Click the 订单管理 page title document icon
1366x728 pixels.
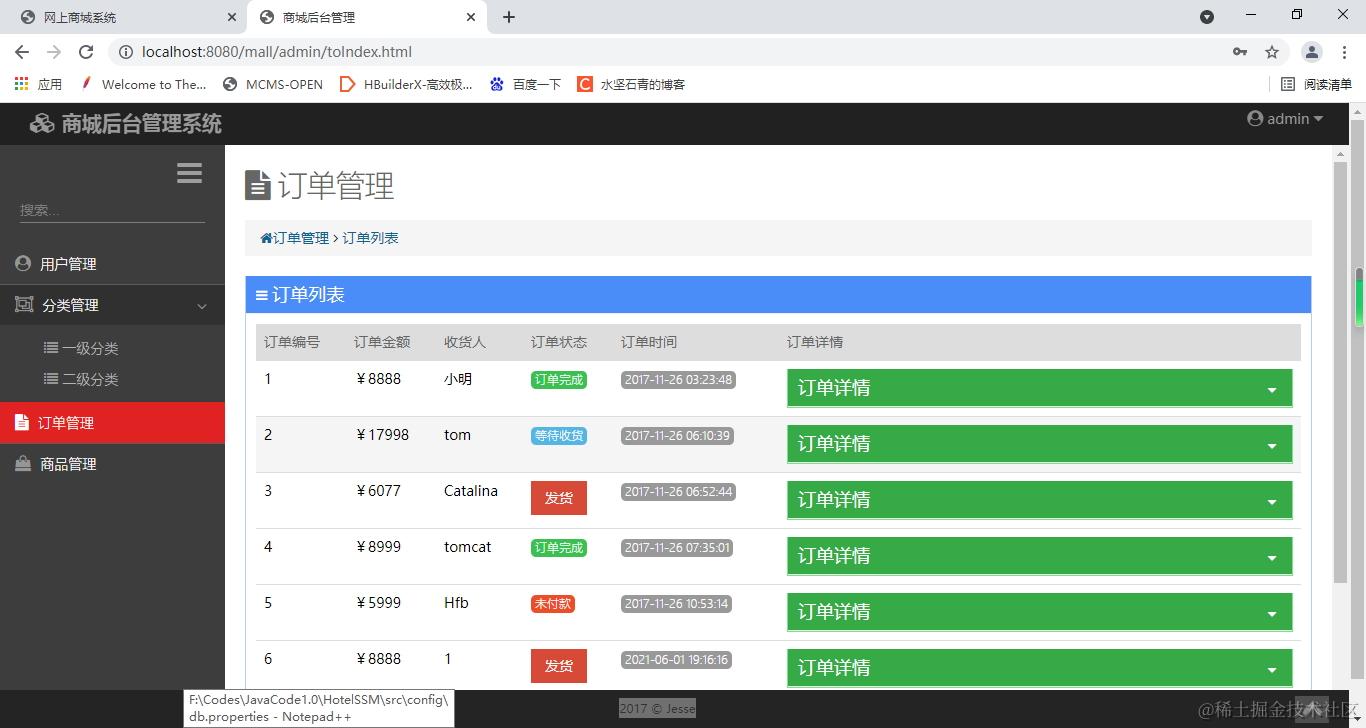(x=259, y=184)
